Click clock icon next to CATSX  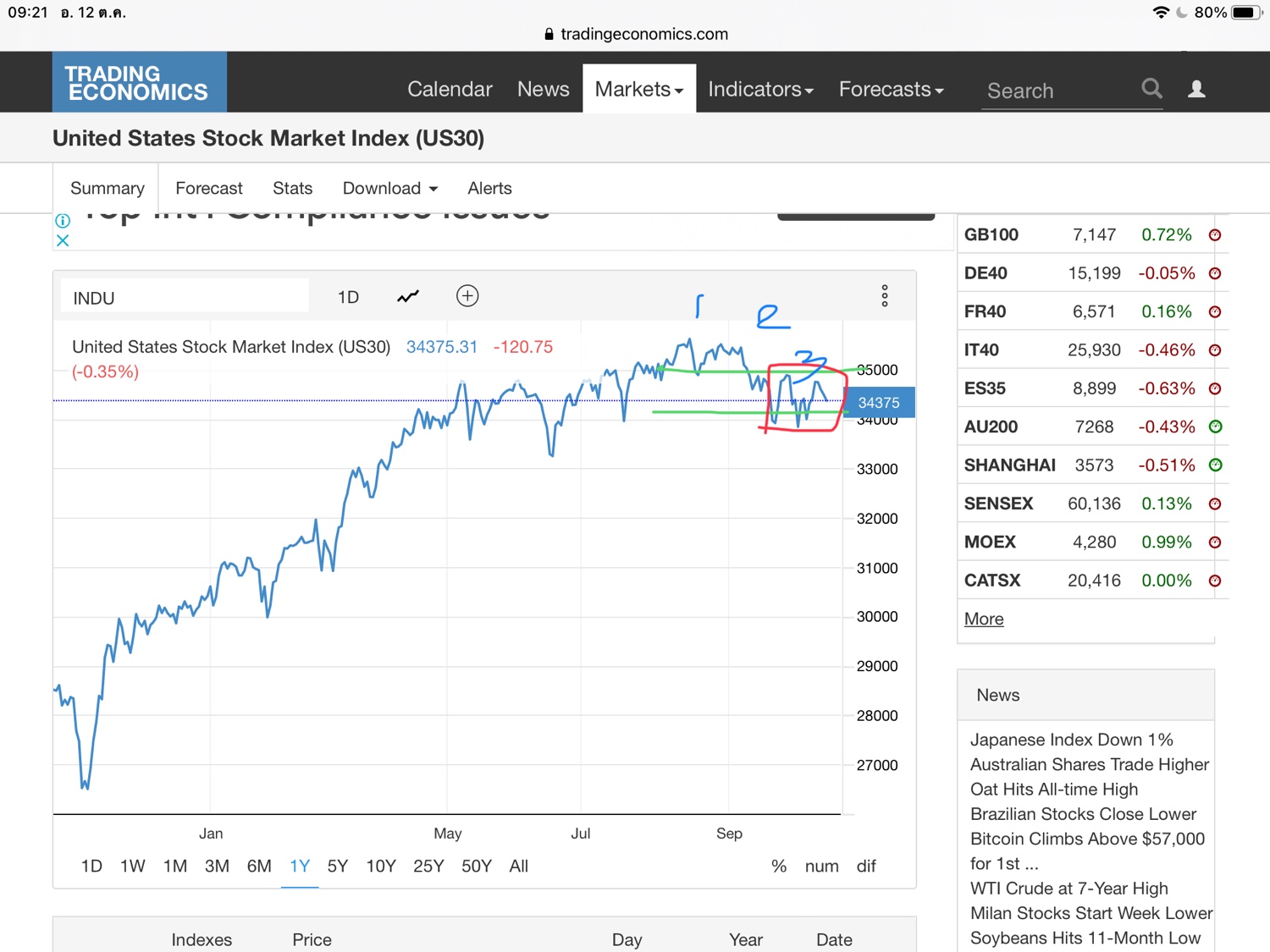pos(1215,581)
